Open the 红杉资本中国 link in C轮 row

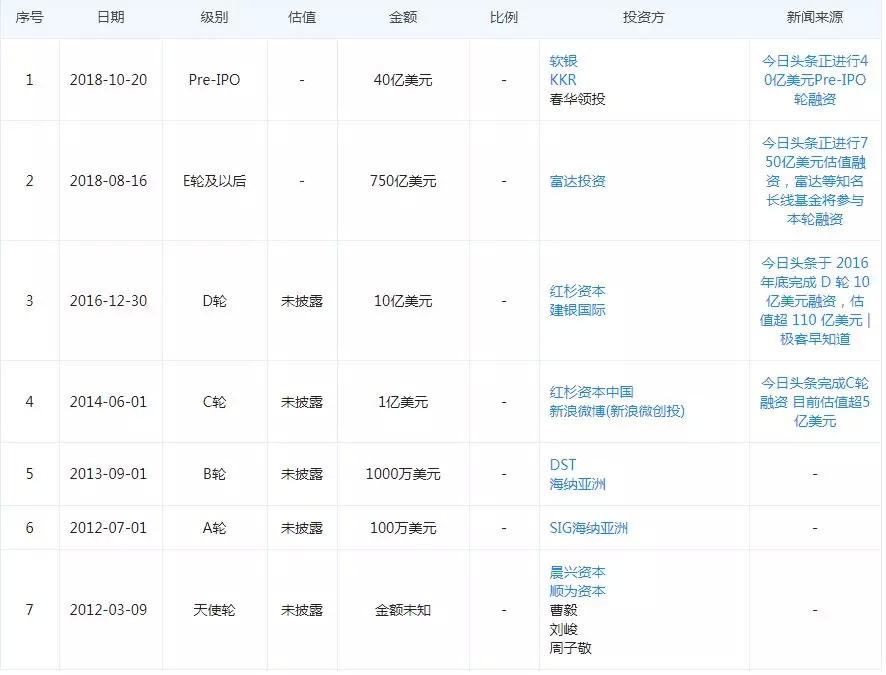(x=591, y=392)
